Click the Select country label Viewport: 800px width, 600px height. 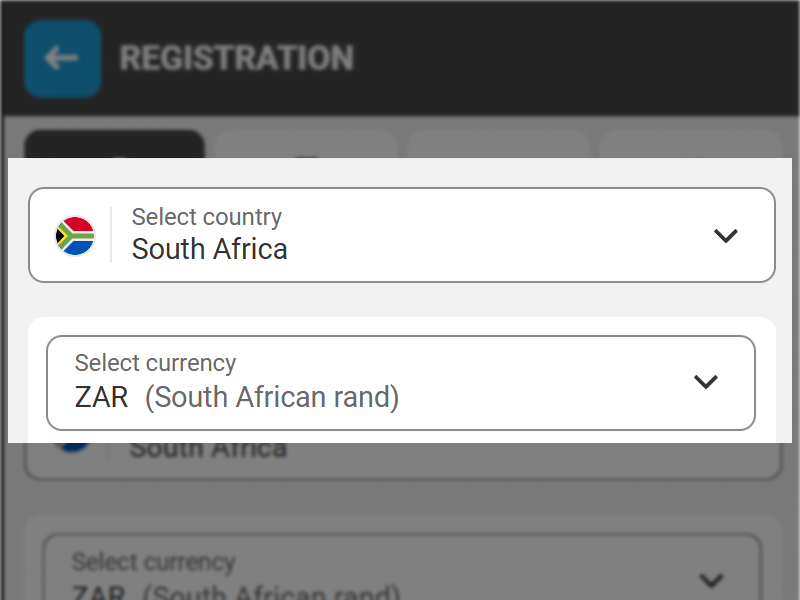pyautogui.click(x=206, y=217)
